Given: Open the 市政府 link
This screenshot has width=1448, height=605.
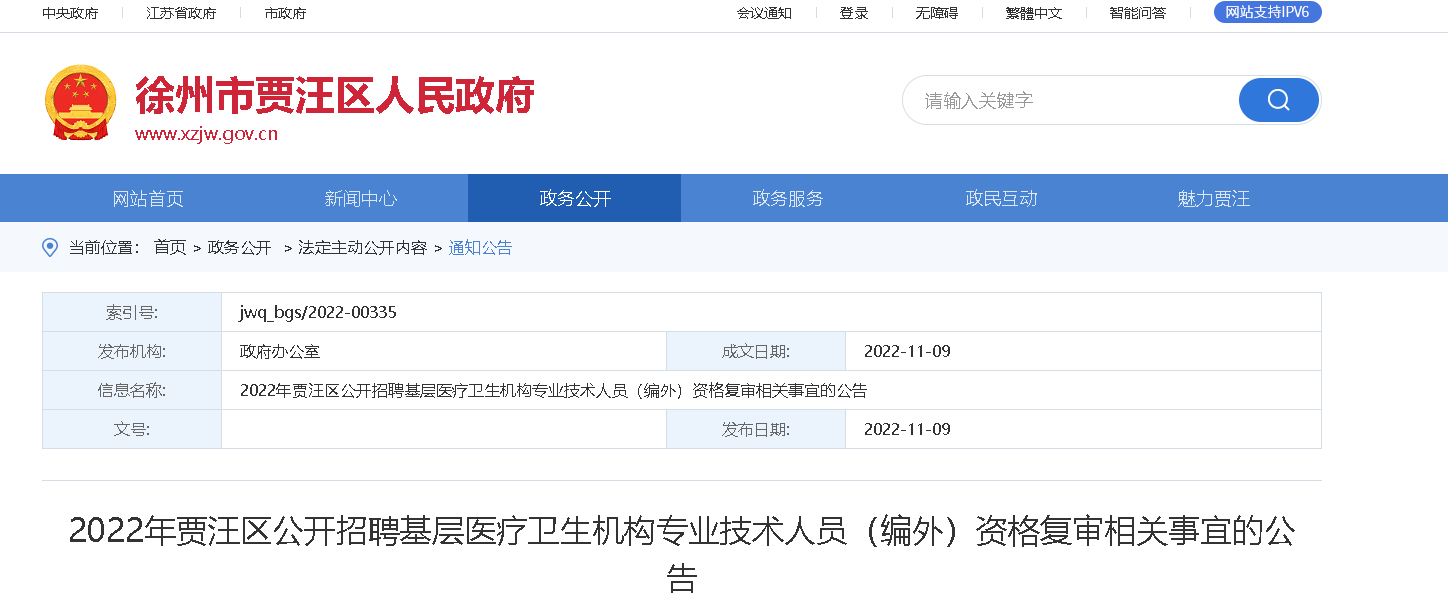Looking at the screenshot, I should 285,13.
